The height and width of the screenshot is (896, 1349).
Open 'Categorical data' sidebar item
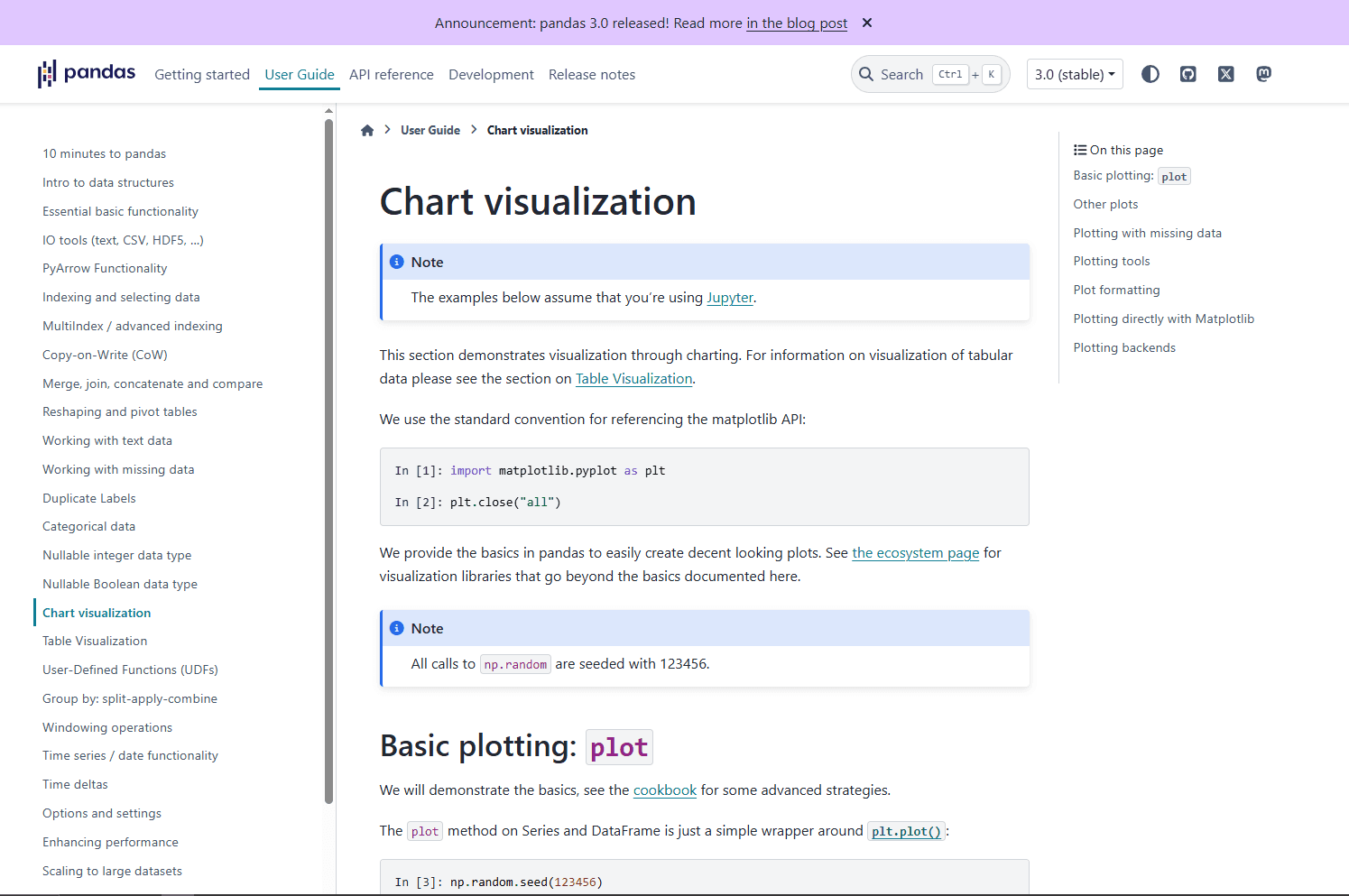click(x=88, y=526)
